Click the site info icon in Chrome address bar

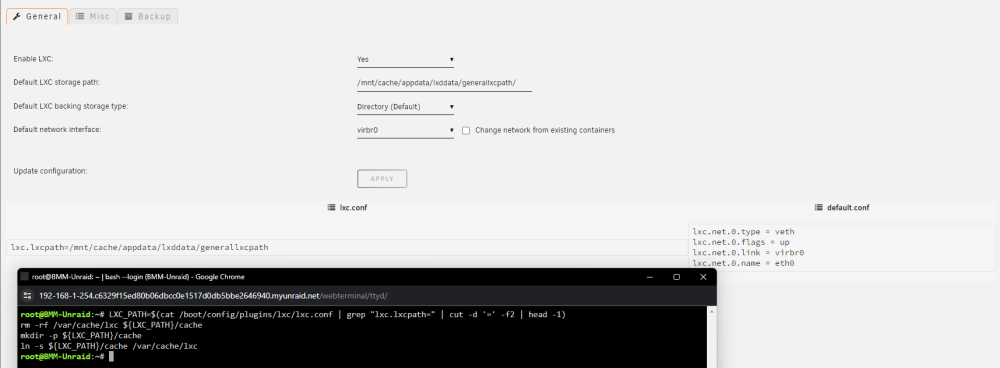coord(27,295)
